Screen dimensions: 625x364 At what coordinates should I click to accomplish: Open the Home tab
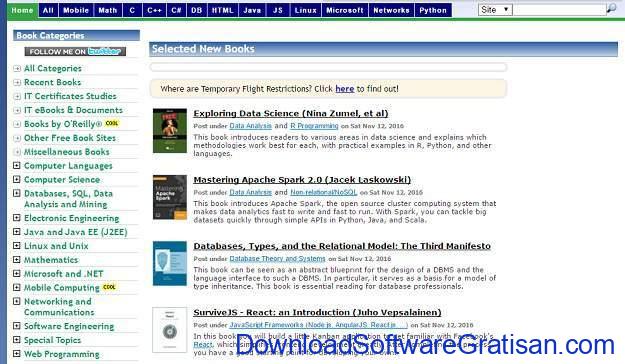[23, 10]
